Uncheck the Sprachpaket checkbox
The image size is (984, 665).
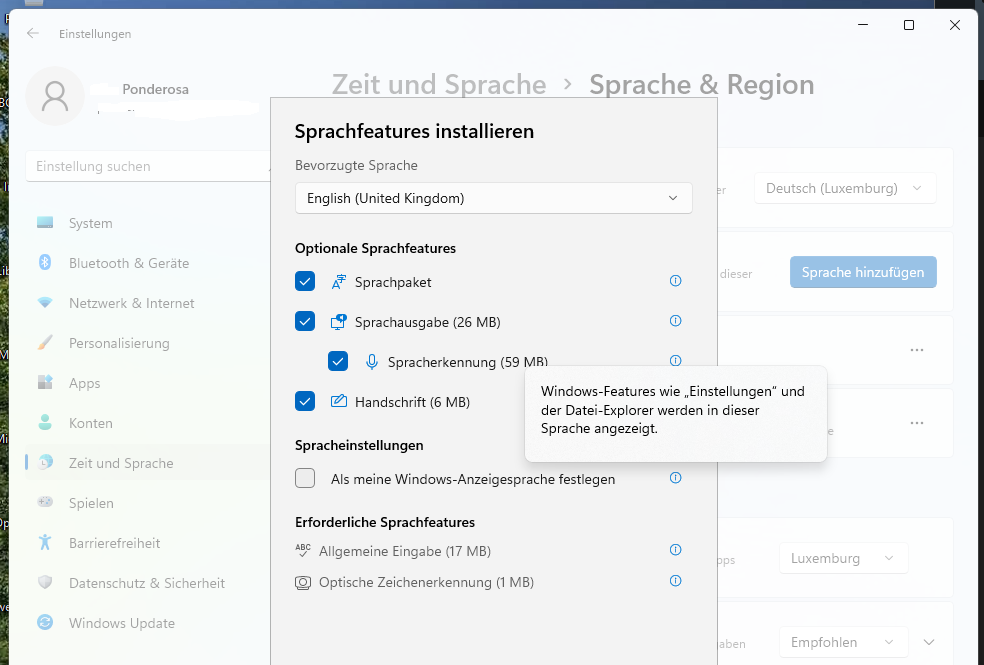click(305, 282)
